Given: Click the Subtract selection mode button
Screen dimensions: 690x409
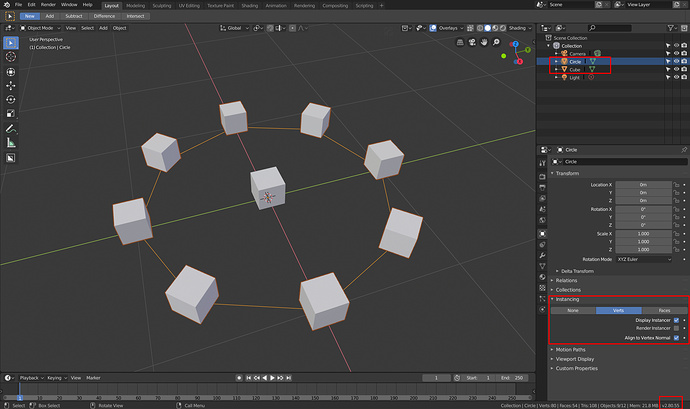Looking at the screenshot, I should pyautogui.click(x=73, y=16).
